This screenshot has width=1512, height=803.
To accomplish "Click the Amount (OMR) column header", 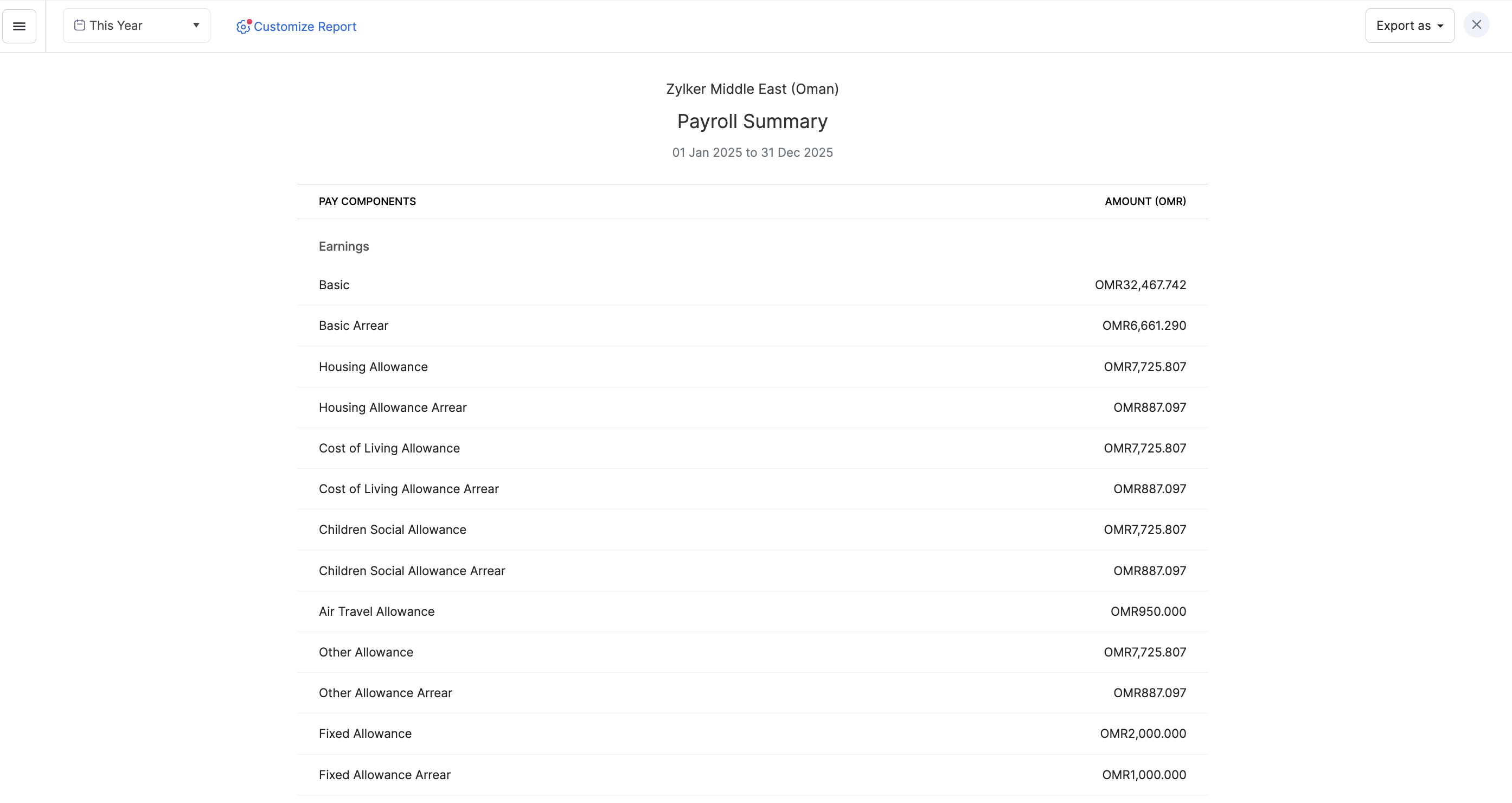I will click(x=1144, y=201).
